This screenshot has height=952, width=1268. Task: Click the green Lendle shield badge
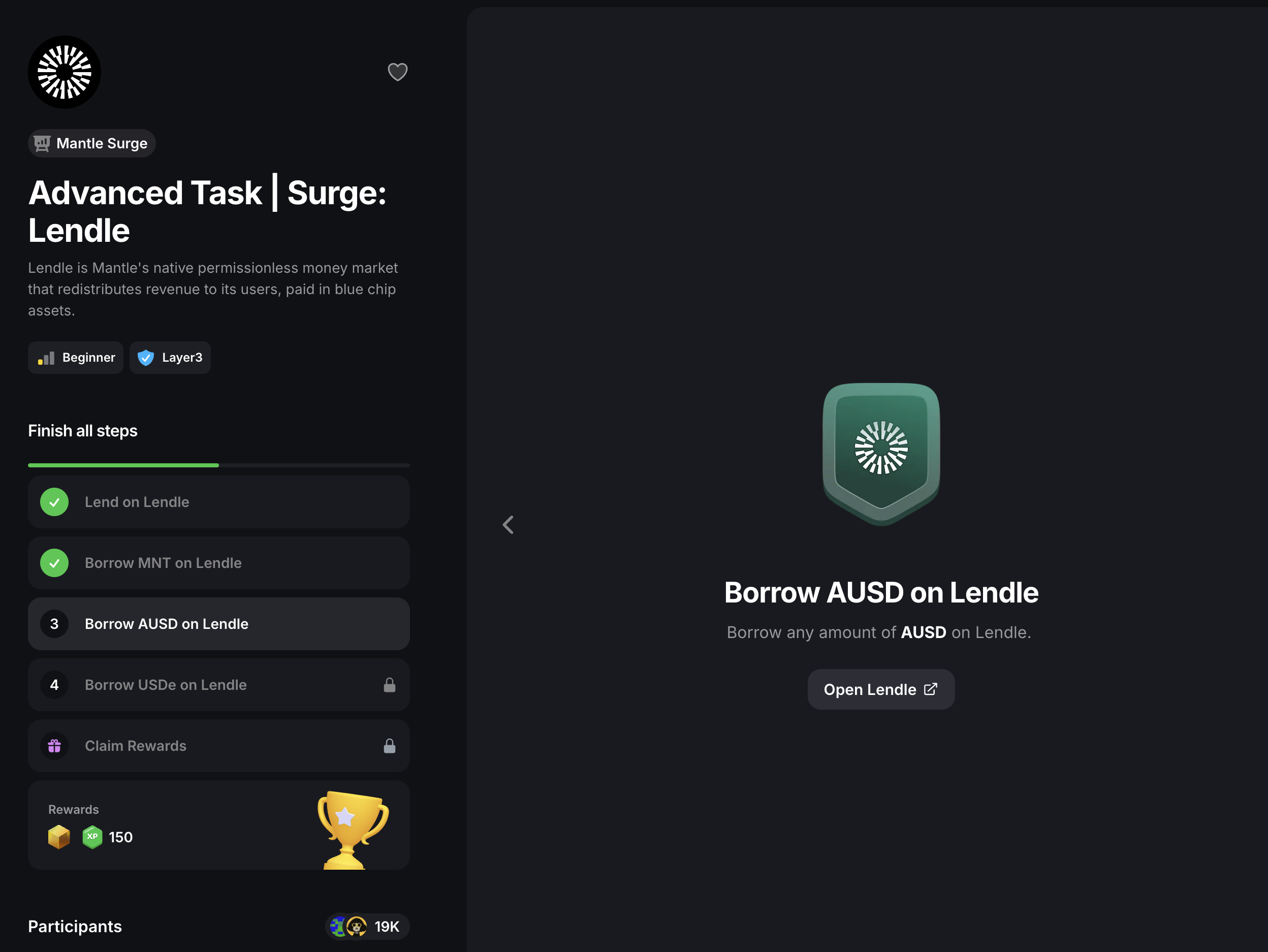coord(880,452)
